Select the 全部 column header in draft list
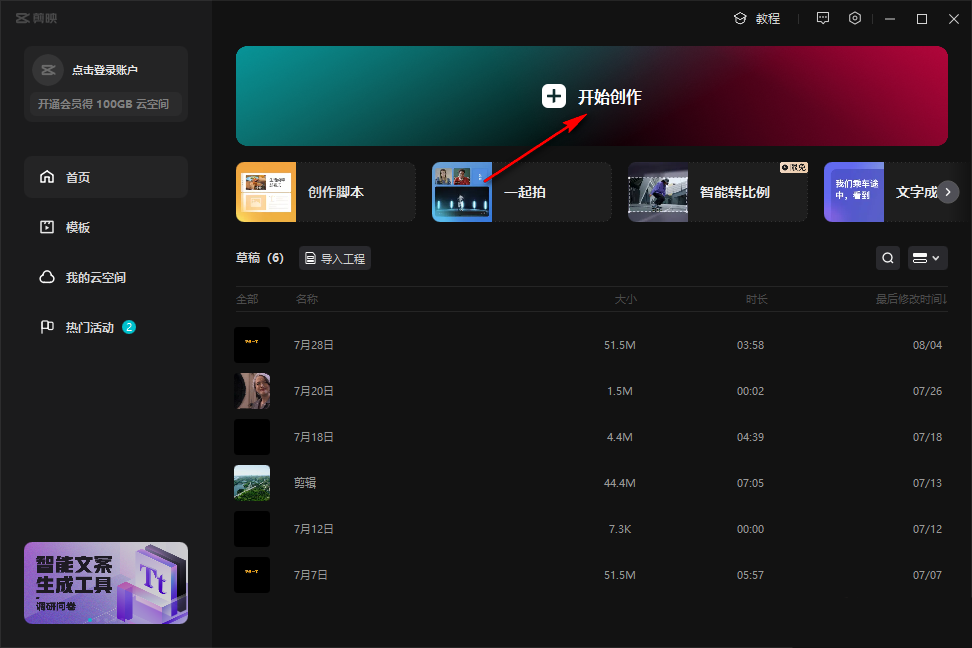Screen dimensions: 972x648 point(247,299)
